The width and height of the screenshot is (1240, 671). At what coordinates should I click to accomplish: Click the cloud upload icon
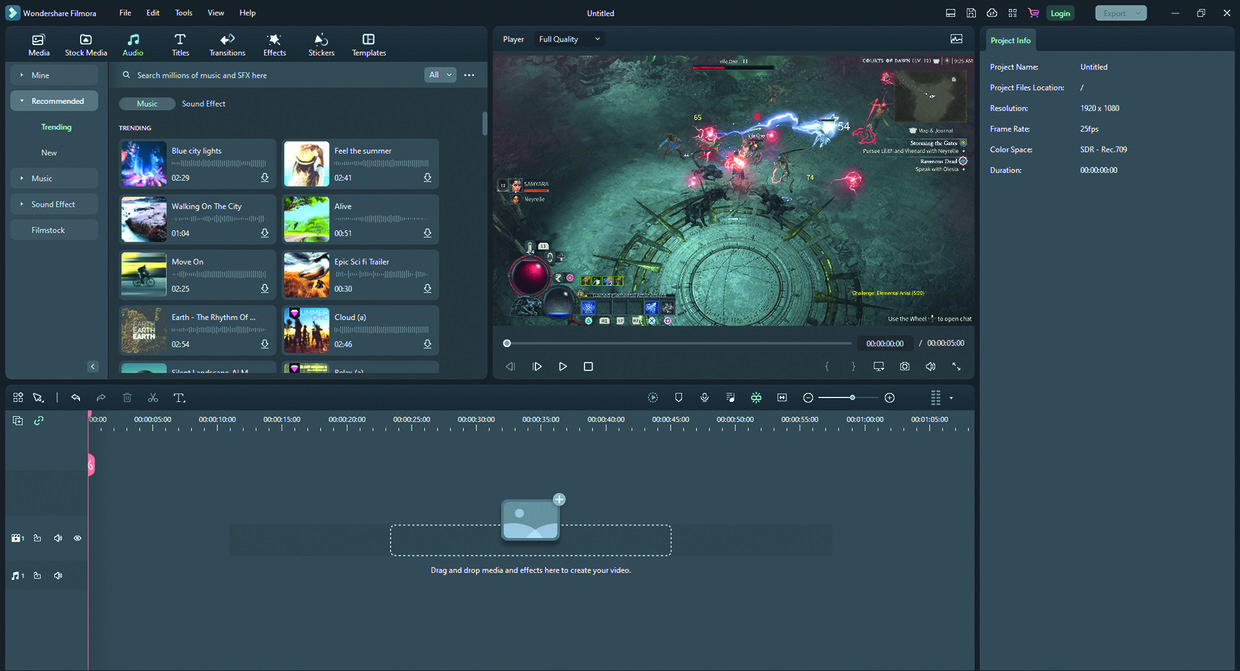(x=992, y=13)
